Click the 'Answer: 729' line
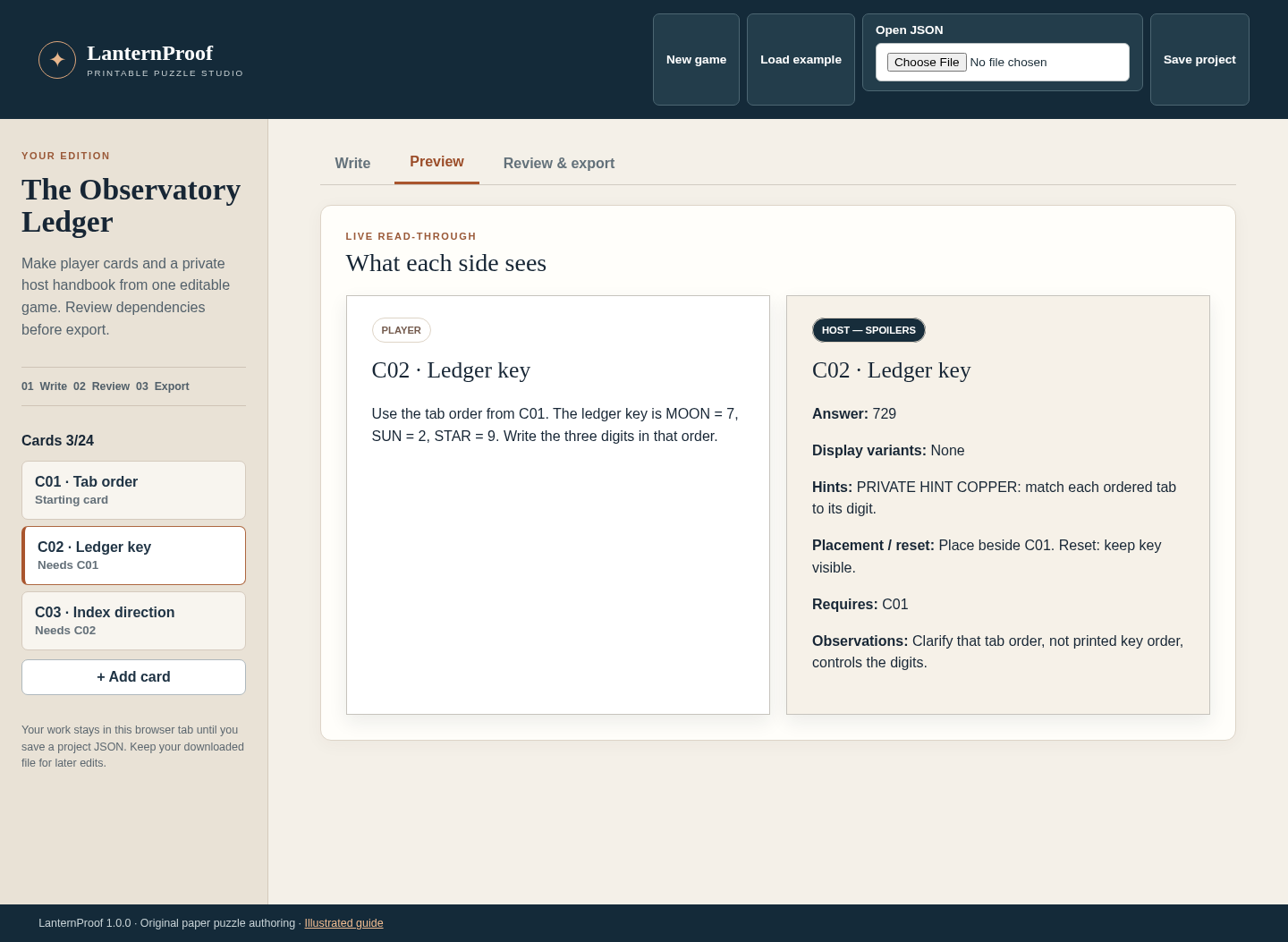 854,414
